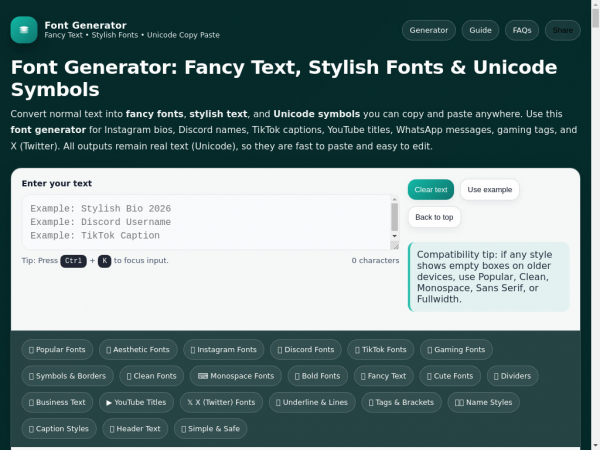Viewport: 600px width, 450px height.
Task: Go to the Simple & Safe category
Action: [x=210, y=429]
